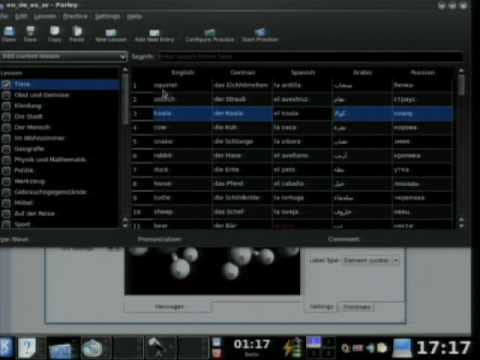Click the cell 'la vaca'
Viewport: 480px width, 360px height.
tap(302, 128)
